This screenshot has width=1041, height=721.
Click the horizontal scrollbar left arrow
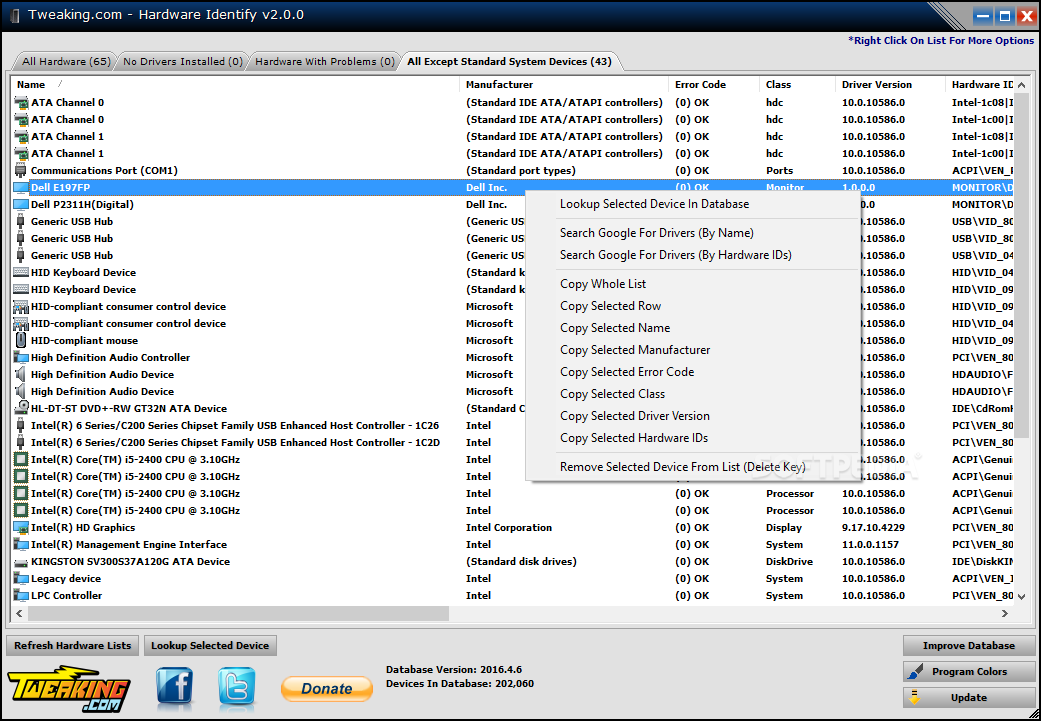19,613
